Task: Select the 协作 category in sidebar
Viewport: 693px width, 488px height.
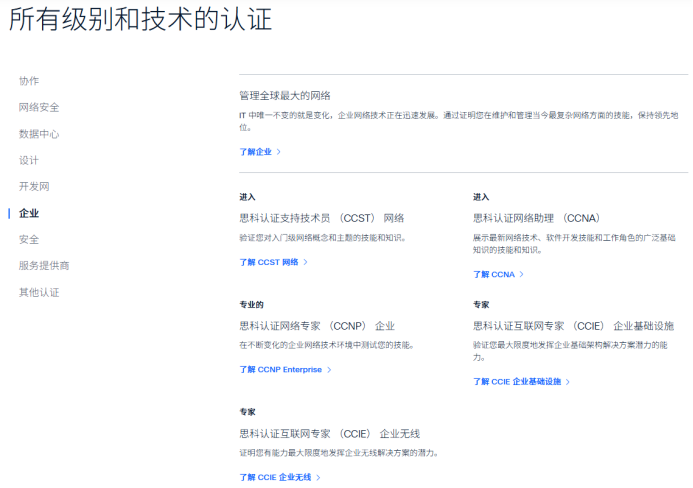Action: click(x=29, y=81)
